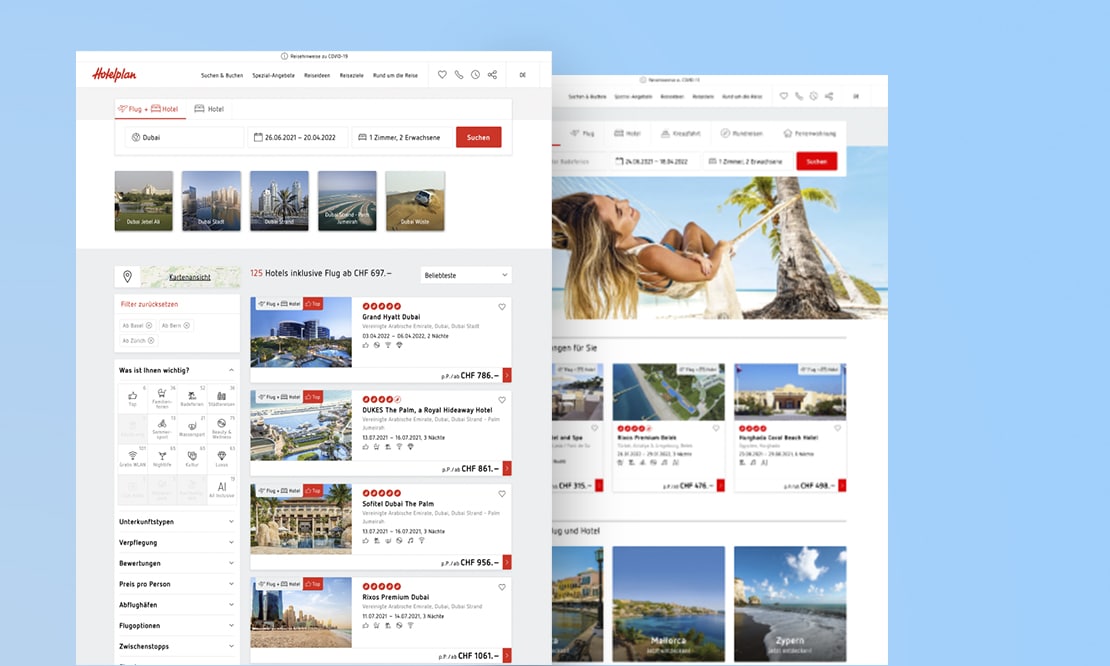Click the phone contact icon in the front header
Viewport: 1110px width, 666px height.
459,74
